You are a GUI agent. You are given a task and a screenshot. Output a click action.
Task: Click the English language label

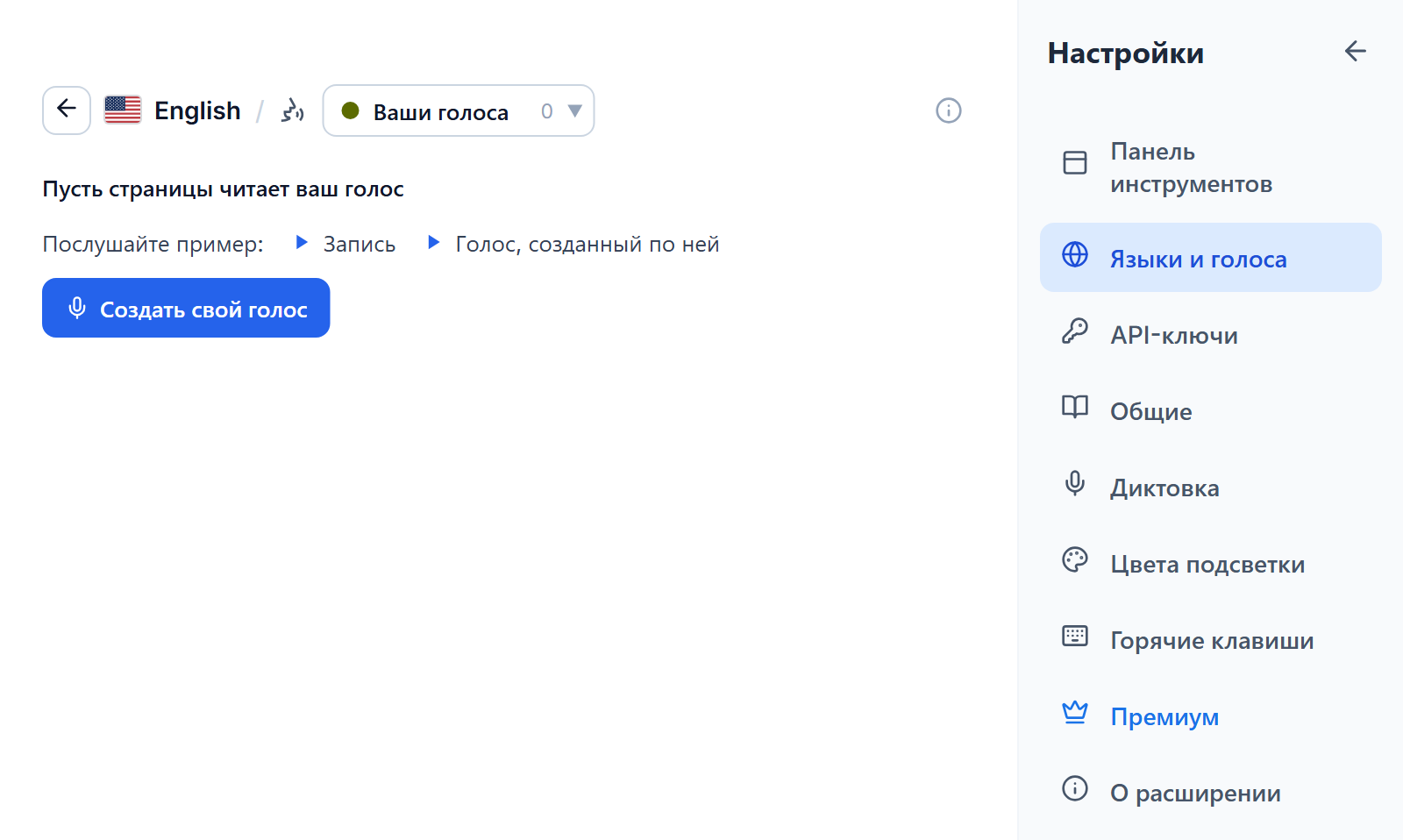(x=197, y=110)
